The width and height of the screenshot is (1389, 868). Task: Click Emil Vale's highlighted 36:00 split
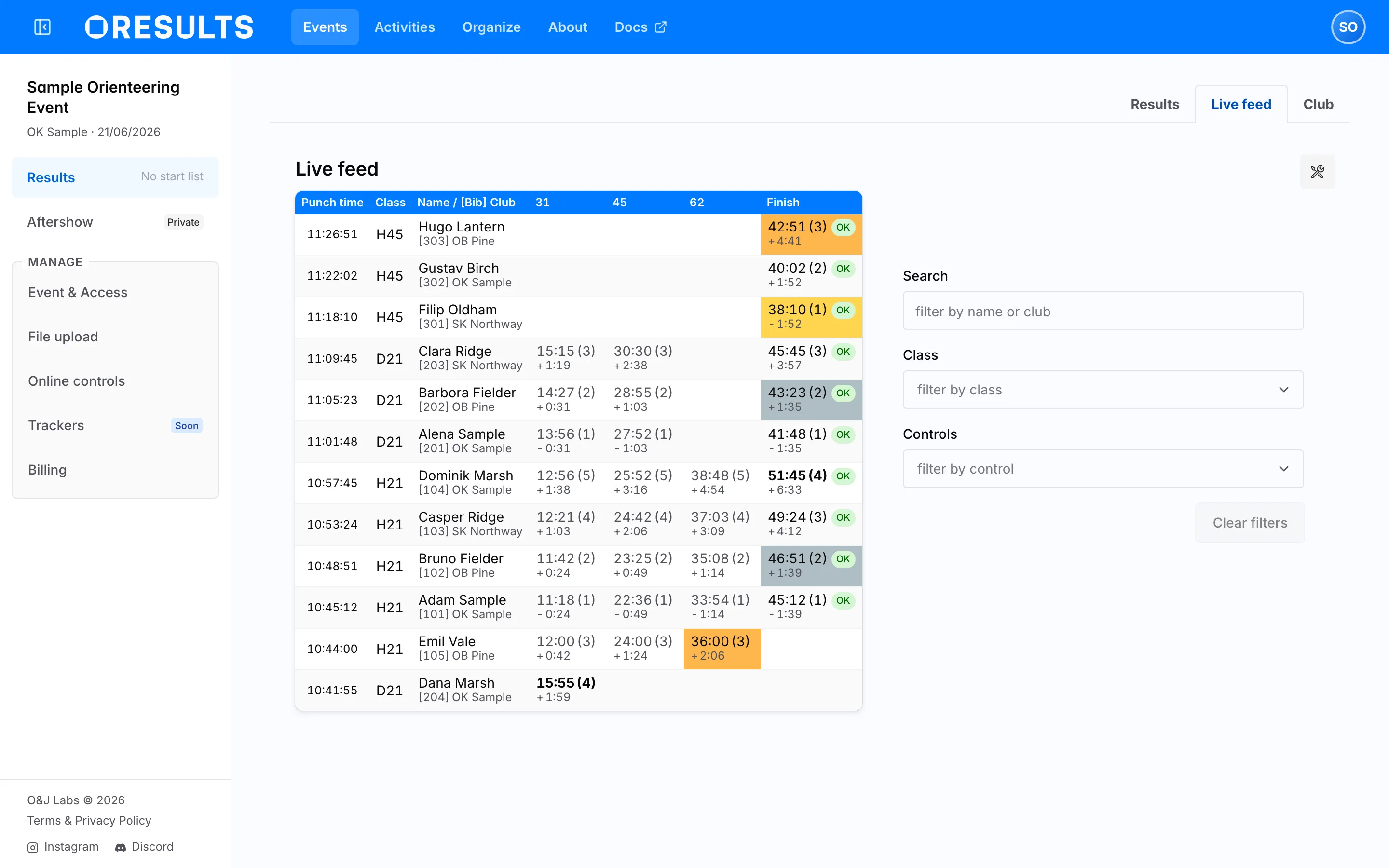(x=722, y=649)
